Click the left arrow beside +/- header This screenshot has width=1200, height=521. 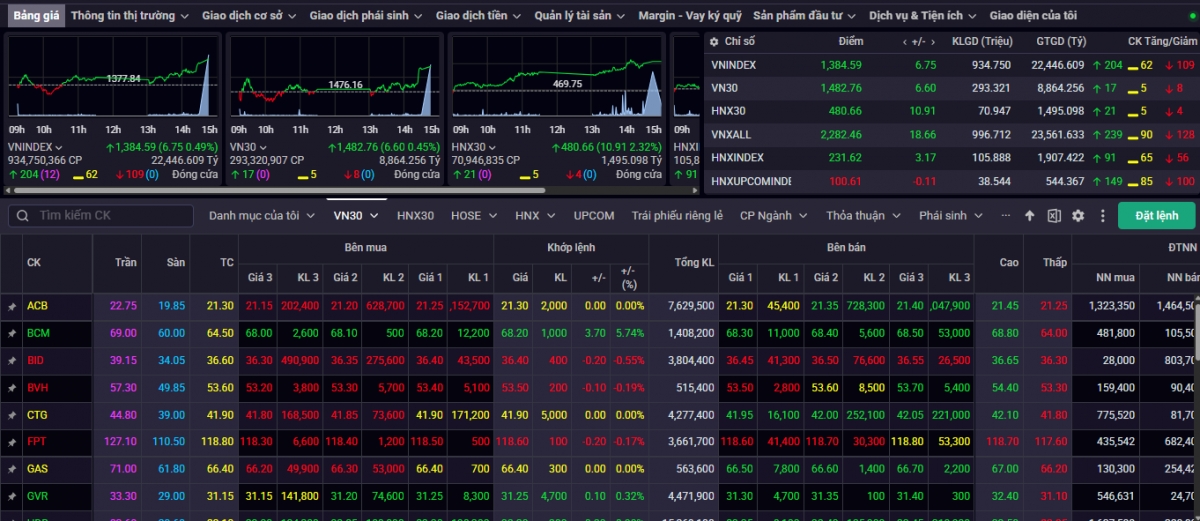[905, 42]
